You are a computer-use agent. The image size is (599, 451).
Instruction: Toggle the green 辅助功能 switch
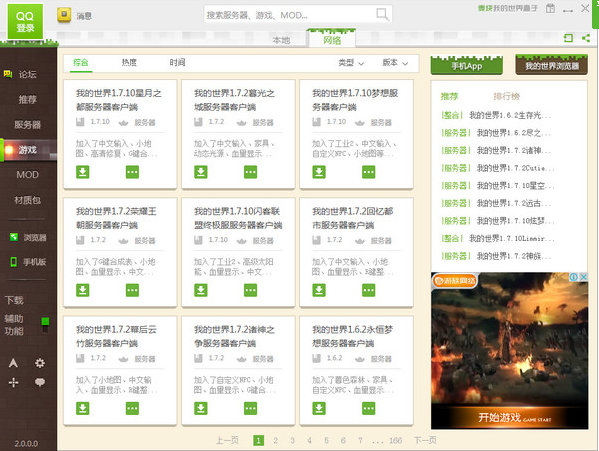45,325
